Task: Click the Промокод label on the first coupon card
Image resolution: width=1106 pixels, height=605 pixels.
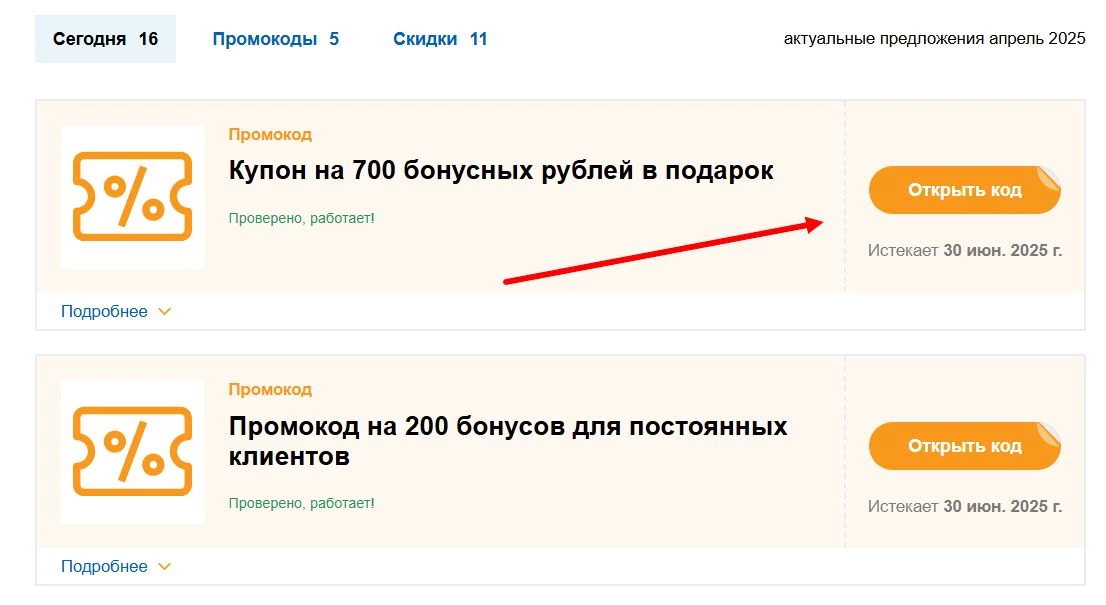Action: pos(270,134)
